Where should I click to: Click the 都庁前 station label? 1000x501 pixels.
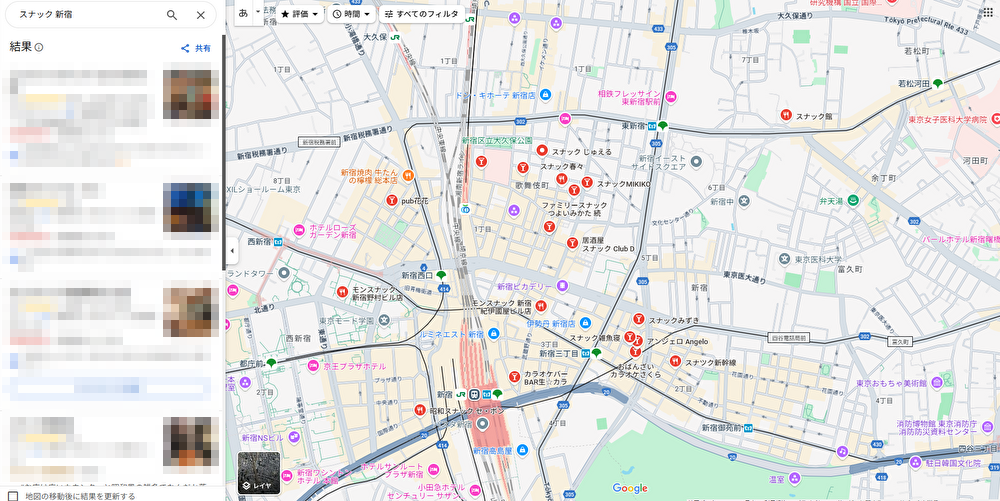(x=253, y=363)
